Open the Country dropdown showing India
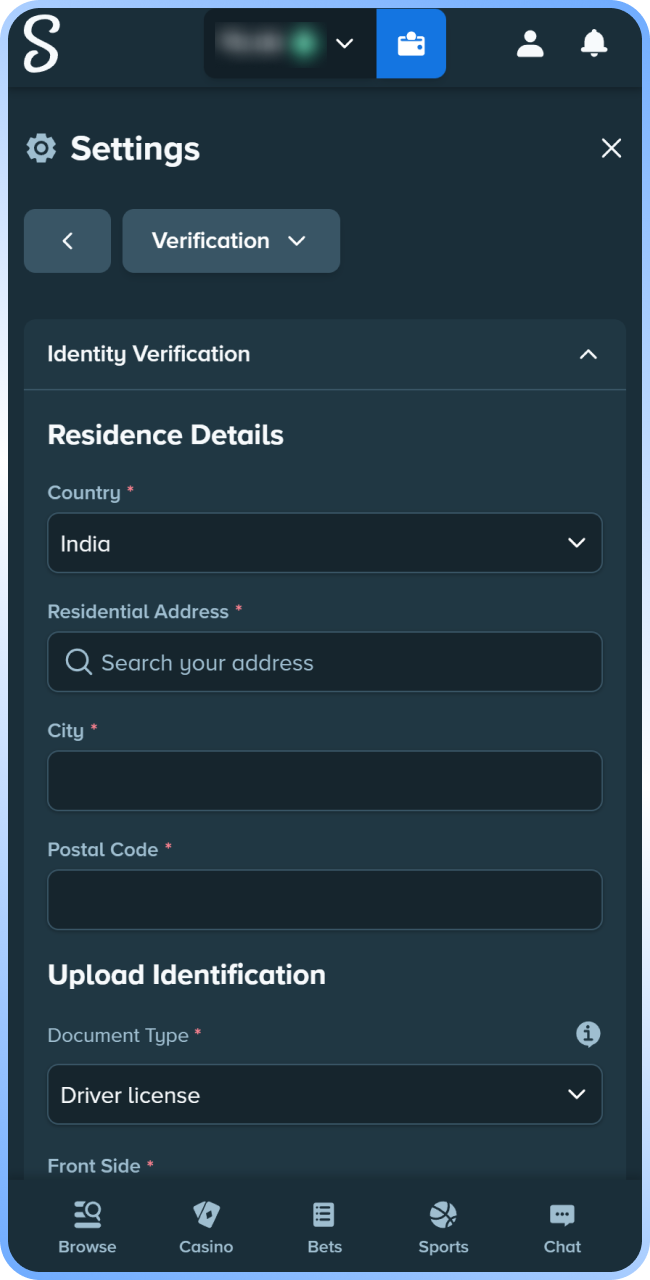The width and height of the screenshot is (650, 1280). pos(325,543)
